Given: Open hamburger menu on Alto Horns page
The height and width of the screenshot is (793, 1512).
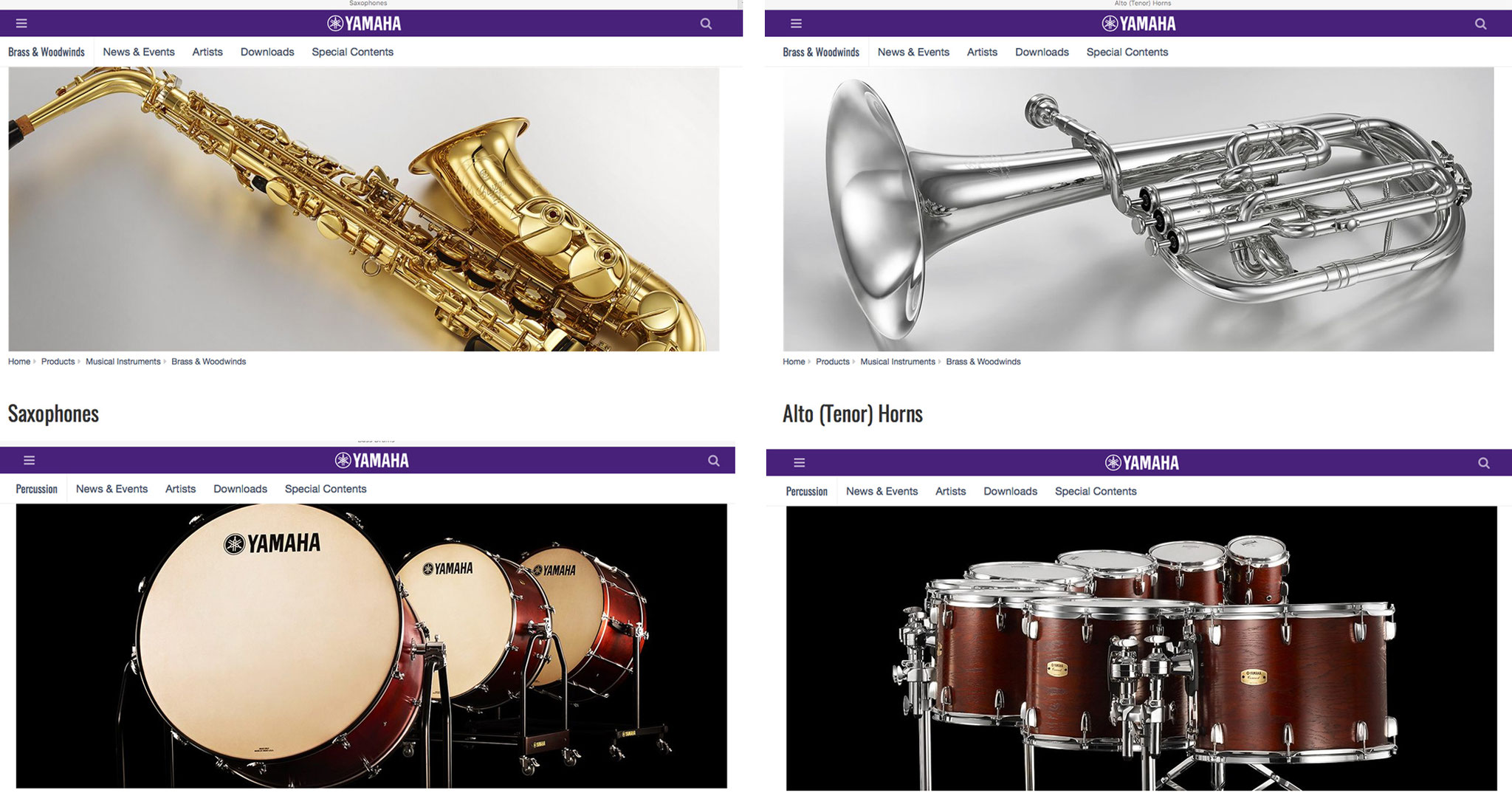Looking at the screenshot, I should pos(796,24).
